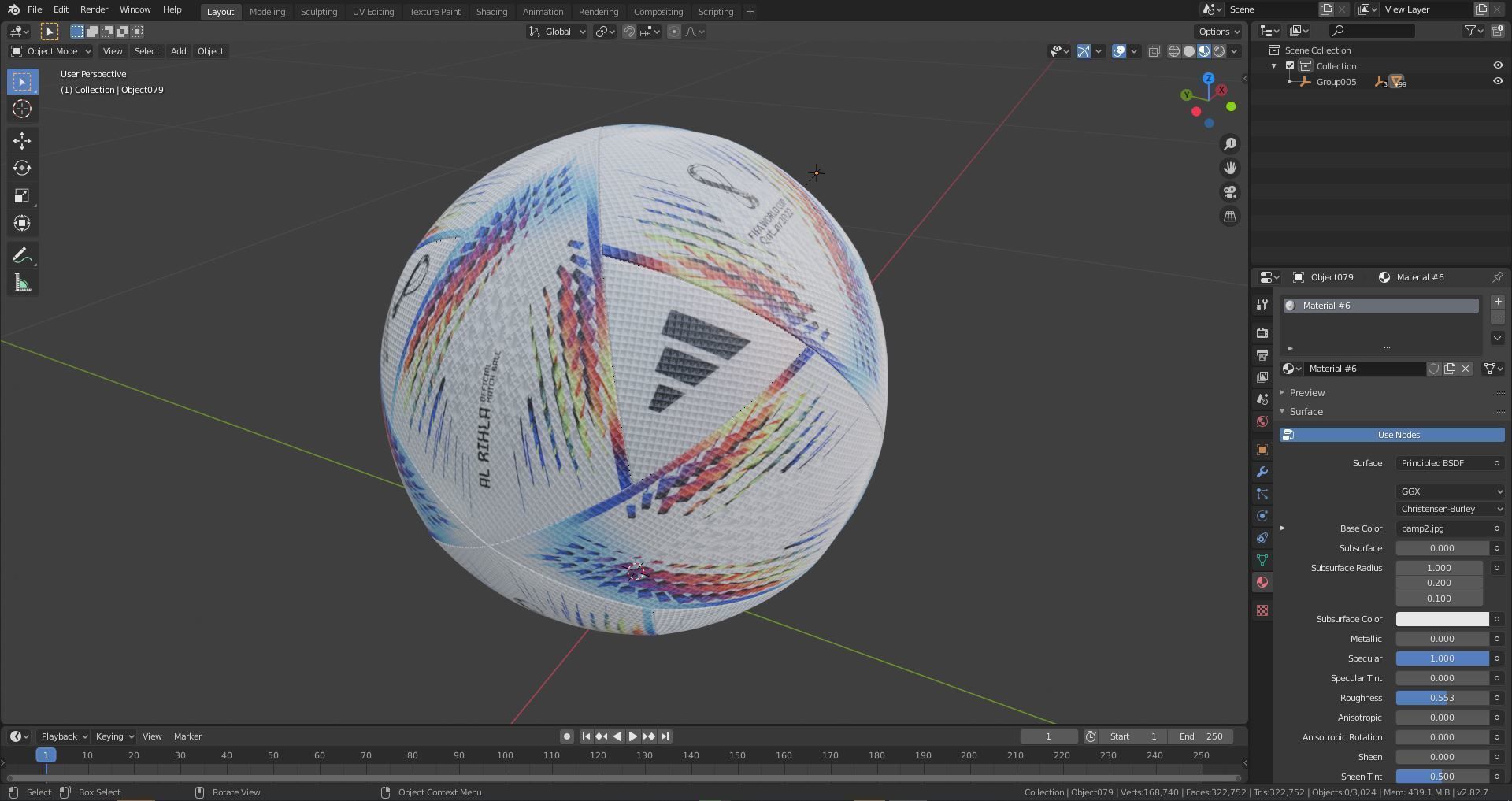Click the Subsurface Color swatch
This screenshot has width=1512, height=801.
click(x=1442, y=619)
